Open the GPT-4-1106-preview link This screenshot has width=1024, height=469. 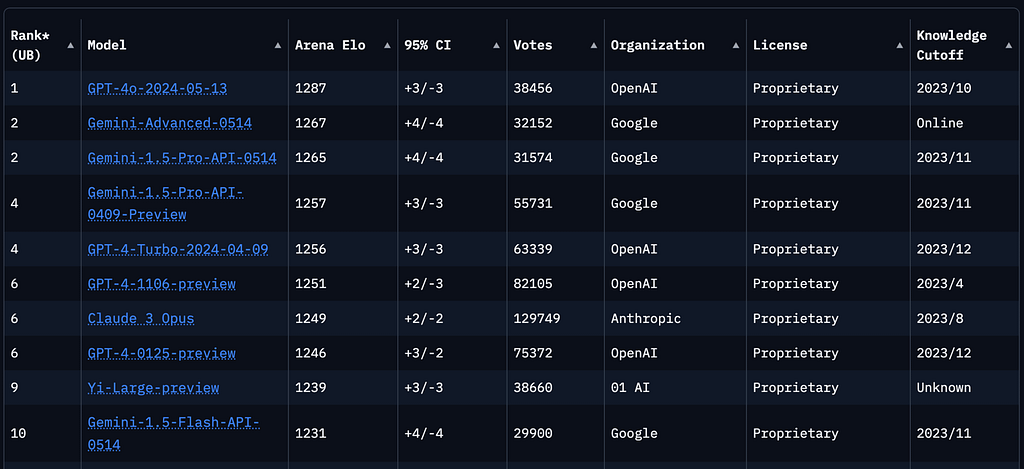[x=162, y=284]
